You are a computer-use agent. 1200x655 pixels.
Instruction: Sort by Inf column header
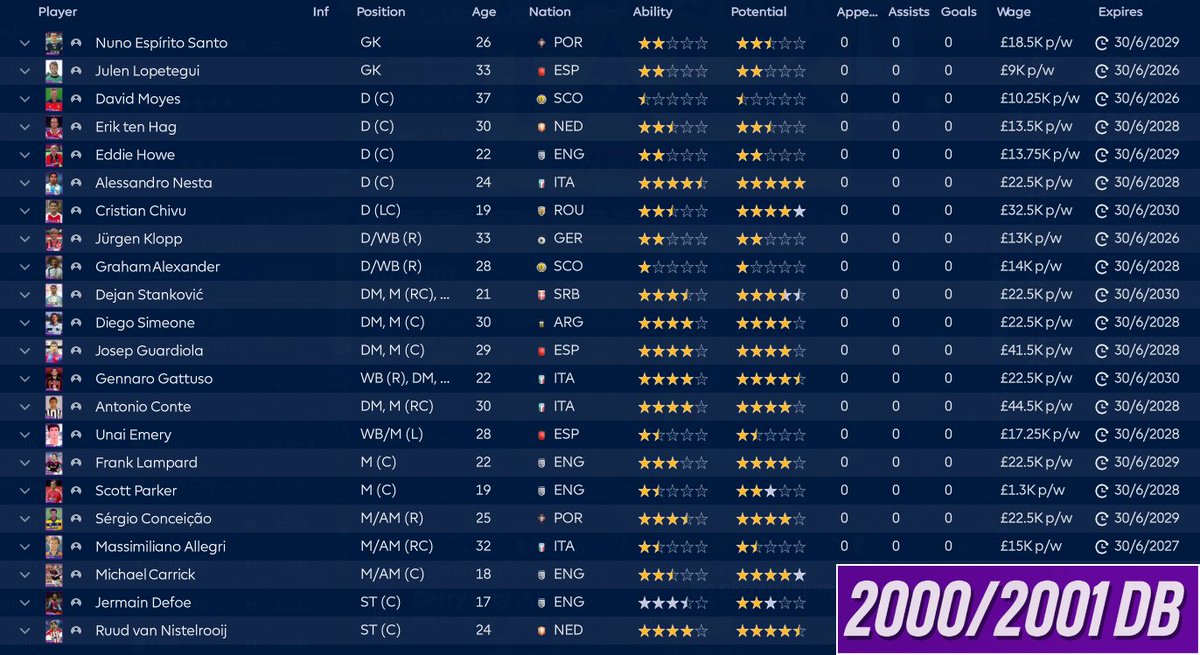pos(320,12)
